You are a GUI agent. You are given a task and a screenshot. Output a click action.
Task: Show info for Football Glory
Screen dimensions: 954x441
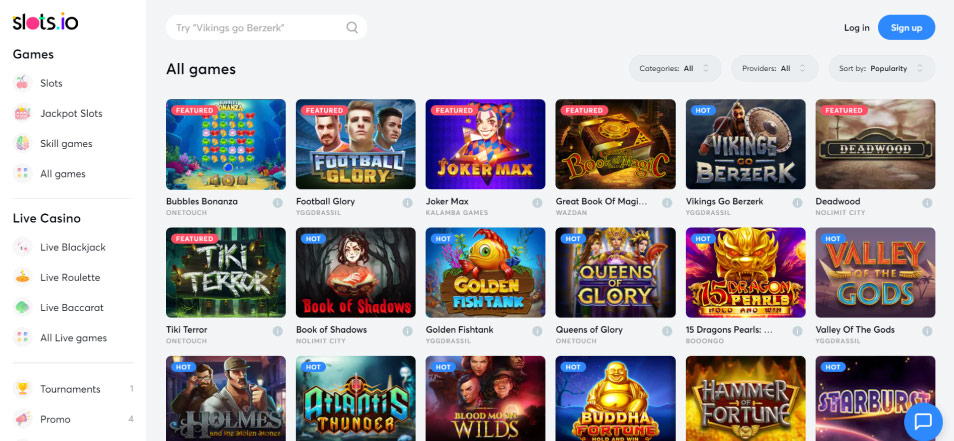pos(408,203)
